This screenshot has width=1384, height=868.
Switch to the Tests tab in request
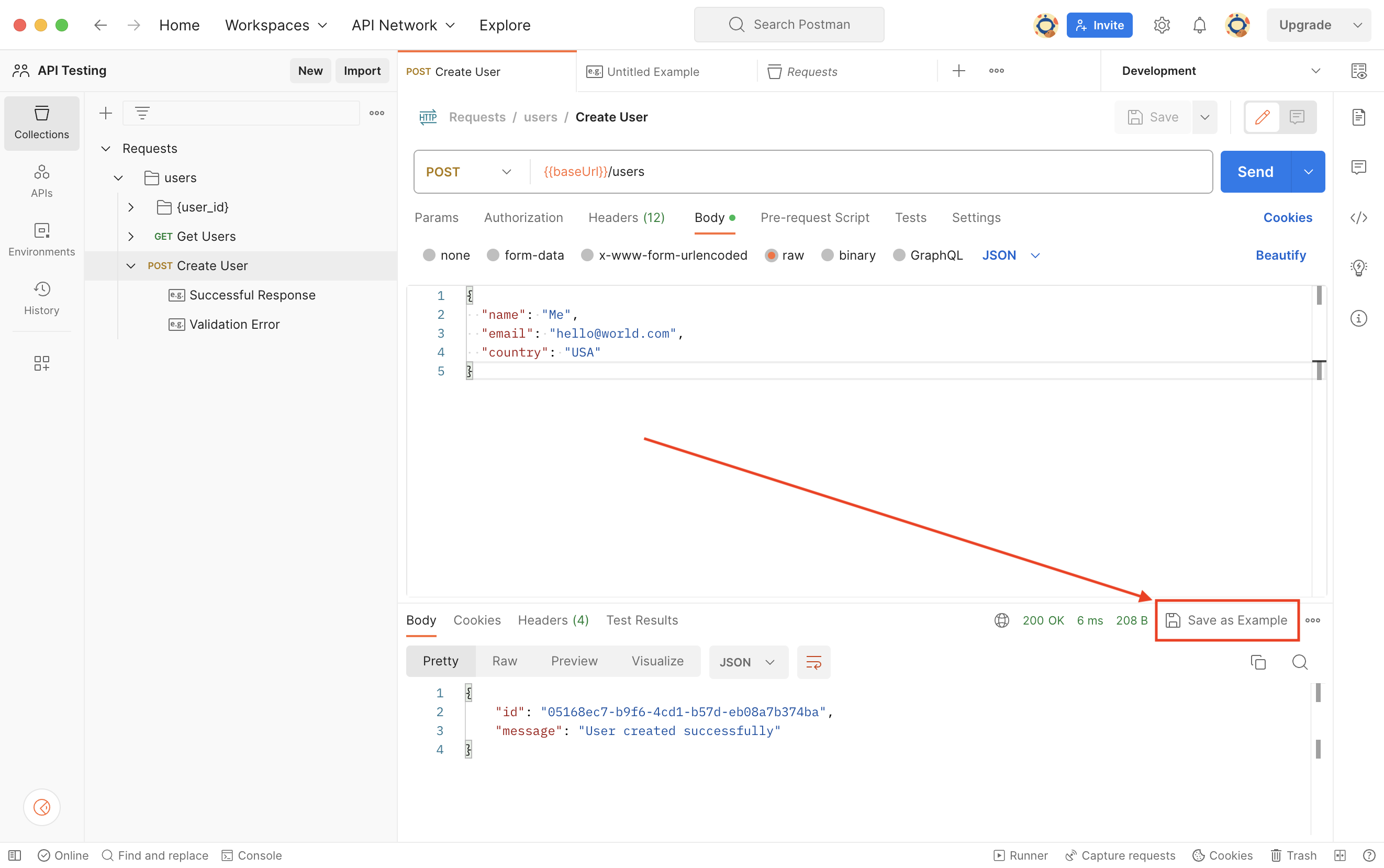(x=909, y=217)
